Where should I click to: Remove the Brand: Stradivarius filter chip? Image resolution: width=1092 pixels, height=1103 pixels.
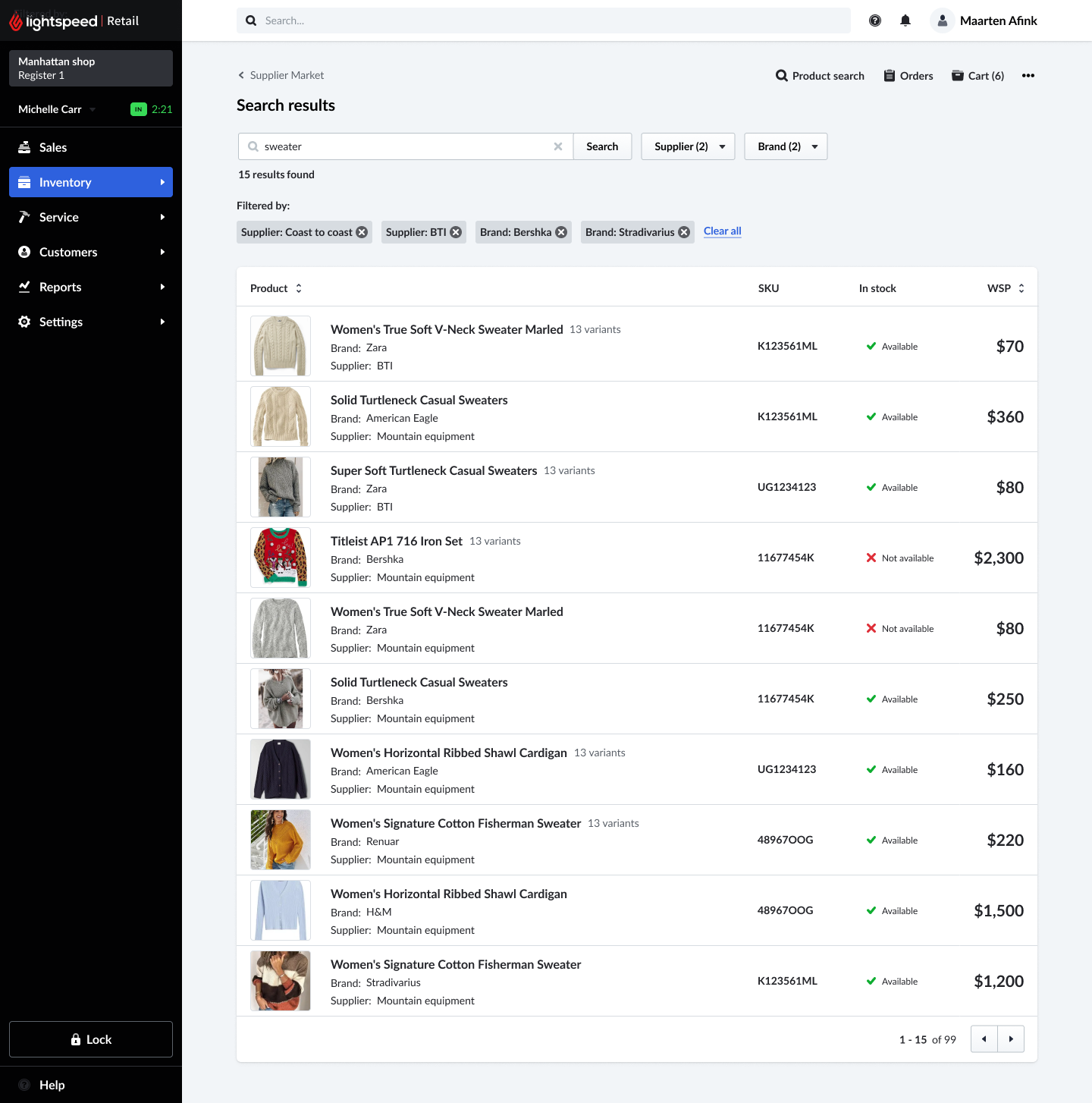684,232
